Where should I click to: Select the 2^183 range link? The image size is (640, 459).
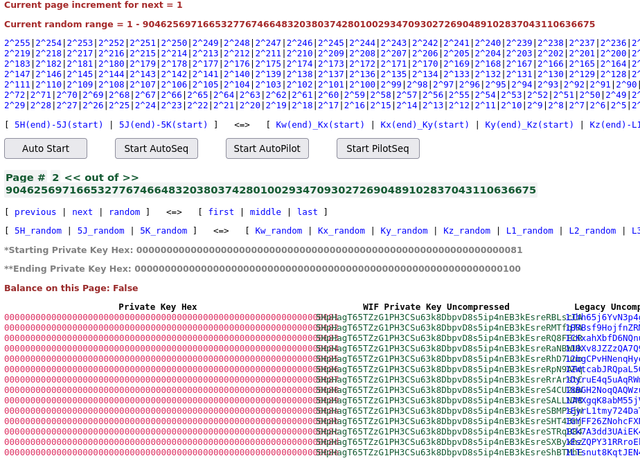click(x=17, y=64)
